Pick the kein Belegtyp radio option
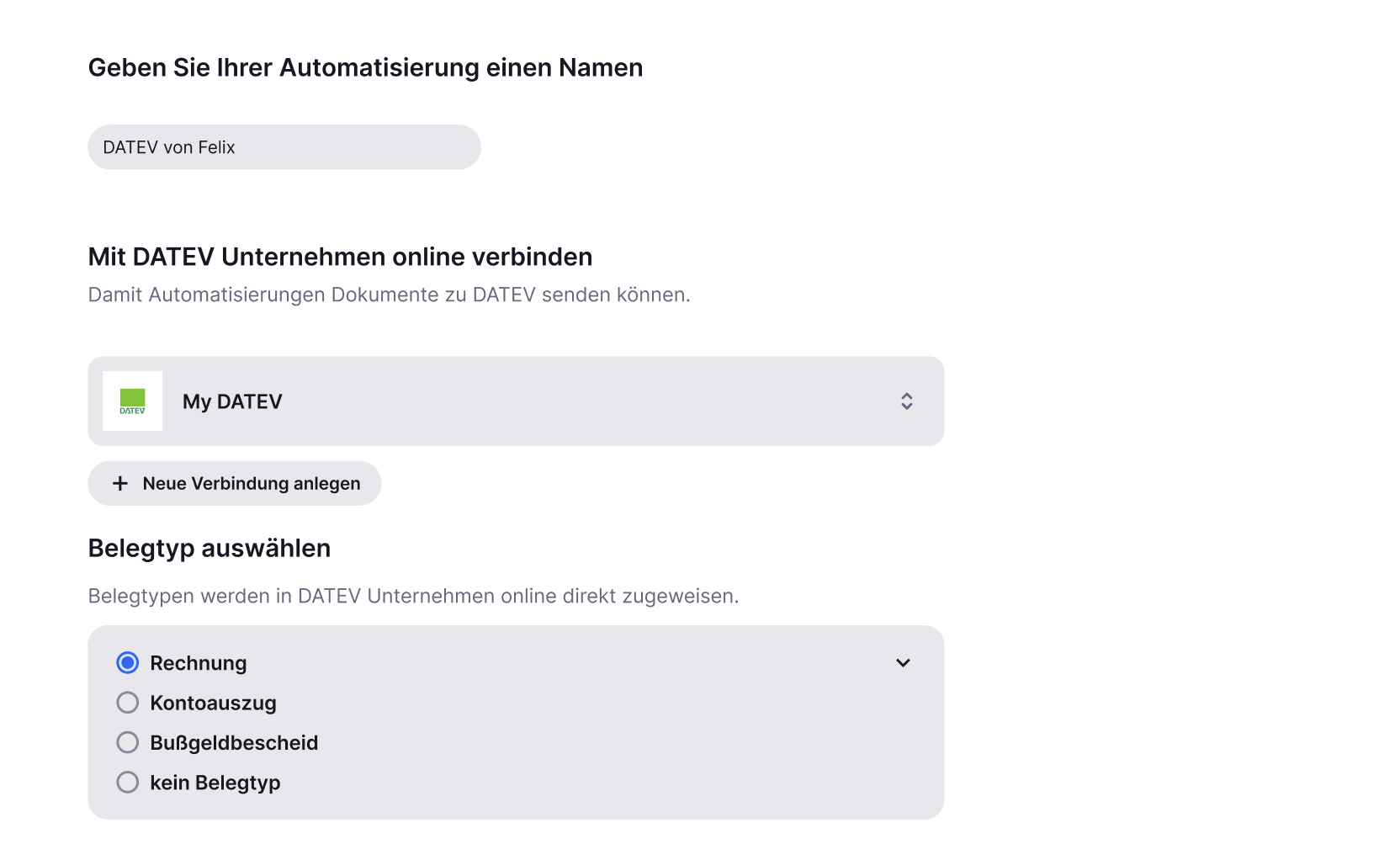This screenshot has width=1400, height=860. tap(128, 783)
